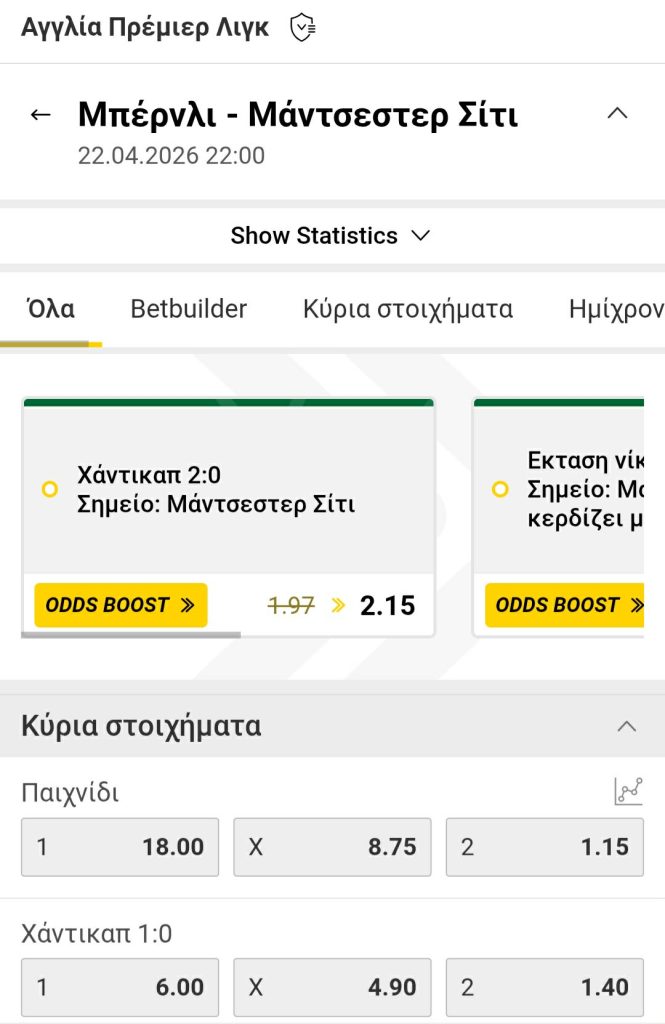
Task: Select Μάντσεστερ Σίτι win at 1.15
Action: [x=545, y=847]
